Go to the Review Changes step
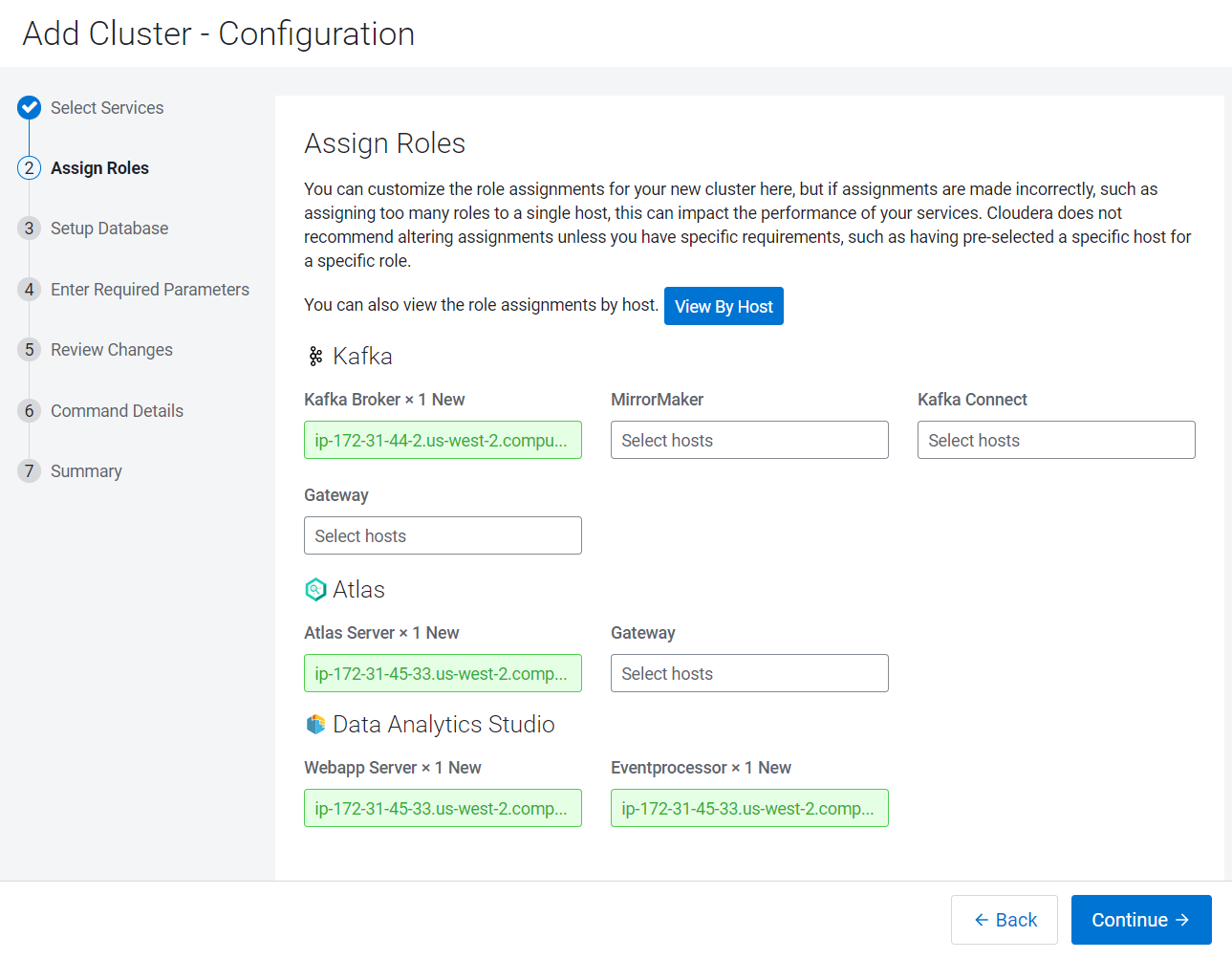Image resolution: width=1232 pixels, height=959 pixels. pos(112,350)
